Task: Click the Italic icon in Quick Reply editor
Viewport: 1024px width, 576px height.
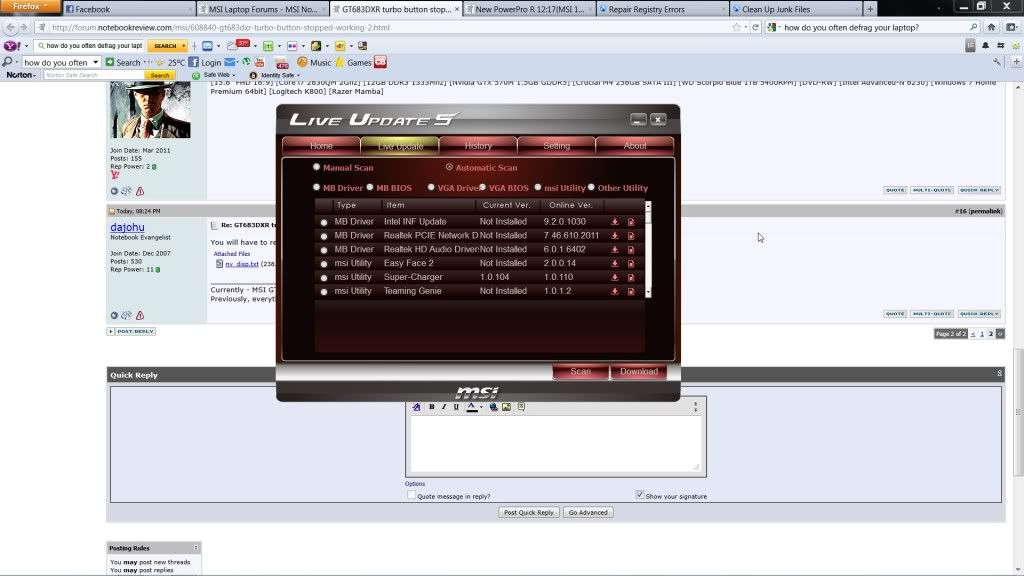Action: pyautogui.click(x=444, y=407)
